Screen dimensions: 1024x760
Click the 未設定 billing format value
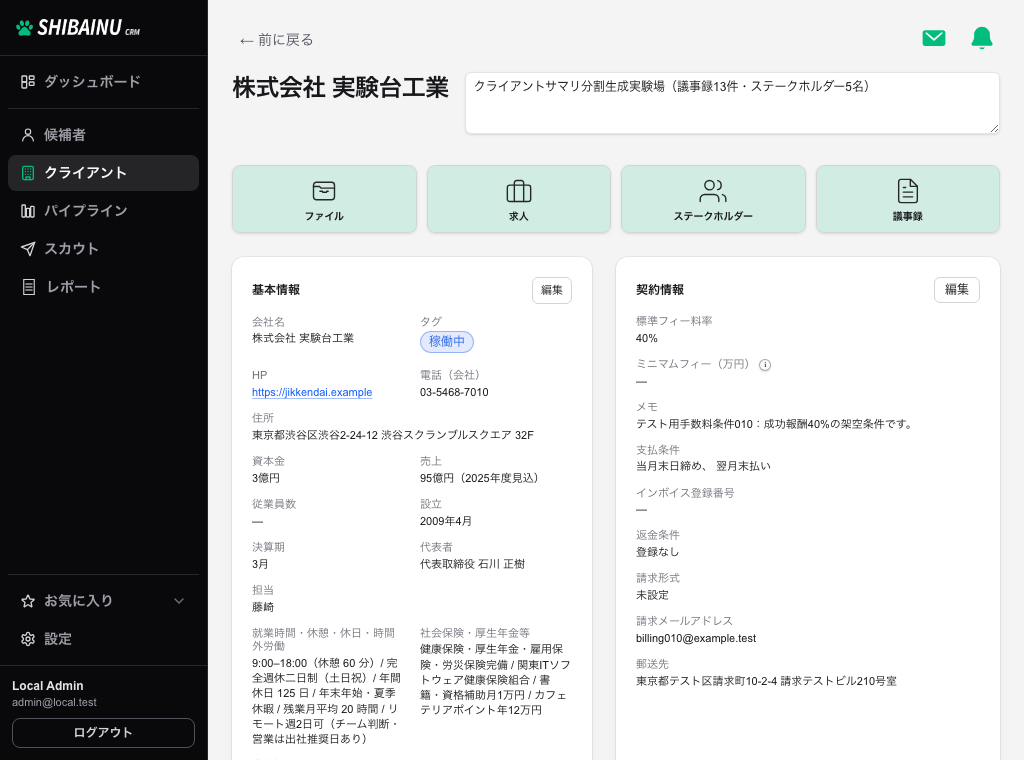pos(652,595)
